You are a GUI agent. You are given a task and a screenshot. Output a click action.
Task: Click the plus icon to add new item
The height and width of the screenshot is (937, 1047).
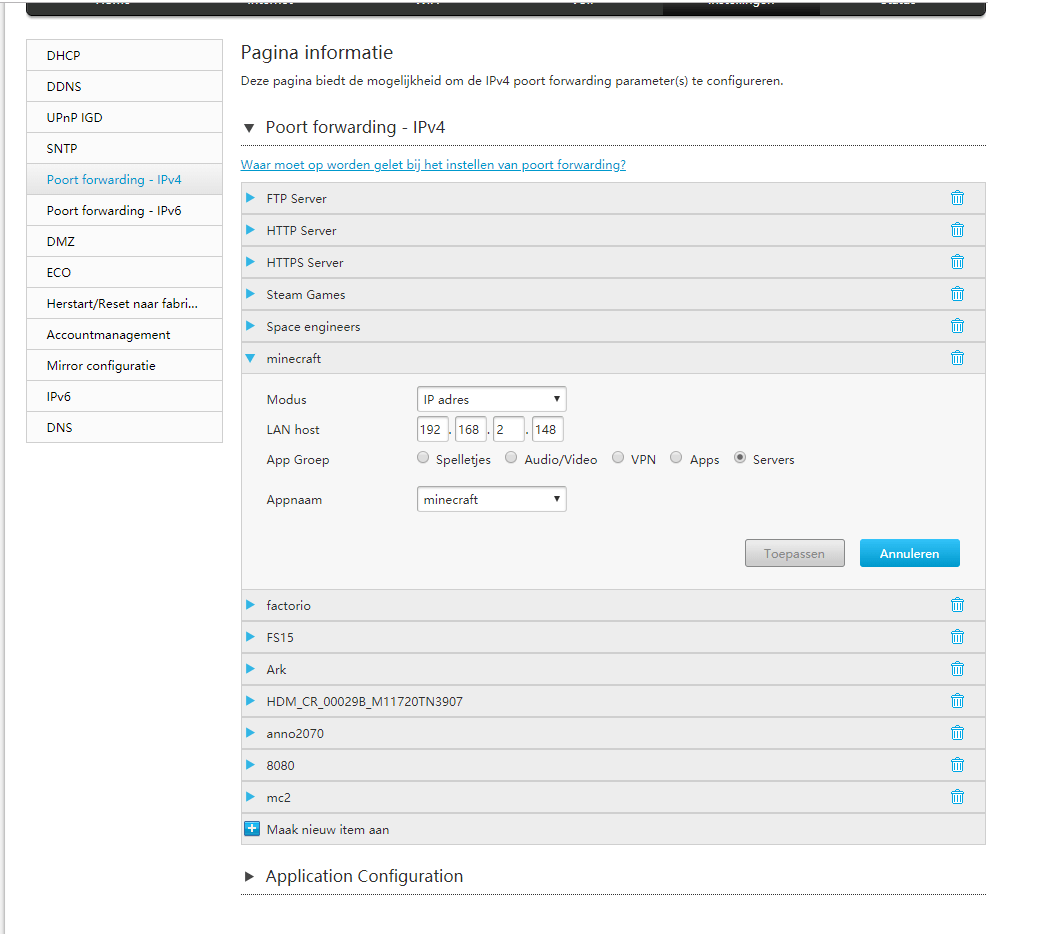click(252, 829)
